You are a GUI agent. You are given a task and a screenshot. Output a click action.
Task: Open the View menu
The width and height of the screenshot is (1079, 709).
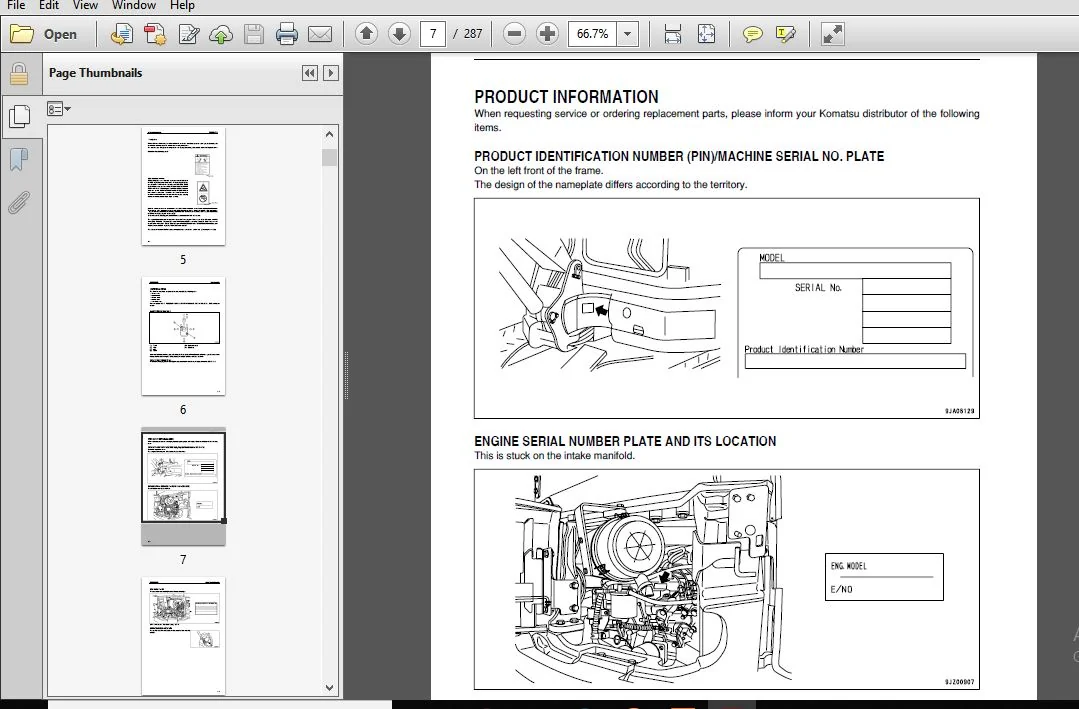click(x=85, y=6)
